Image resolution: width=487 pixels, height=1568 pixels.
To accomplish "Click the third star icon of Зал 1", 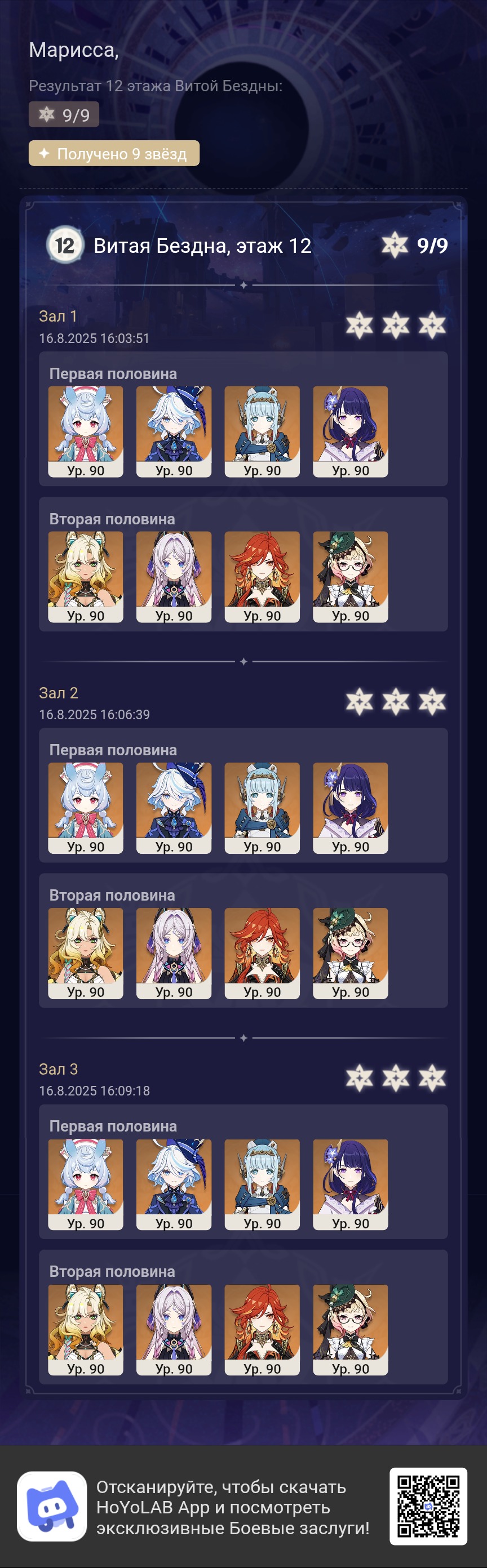I will point(432,325).
